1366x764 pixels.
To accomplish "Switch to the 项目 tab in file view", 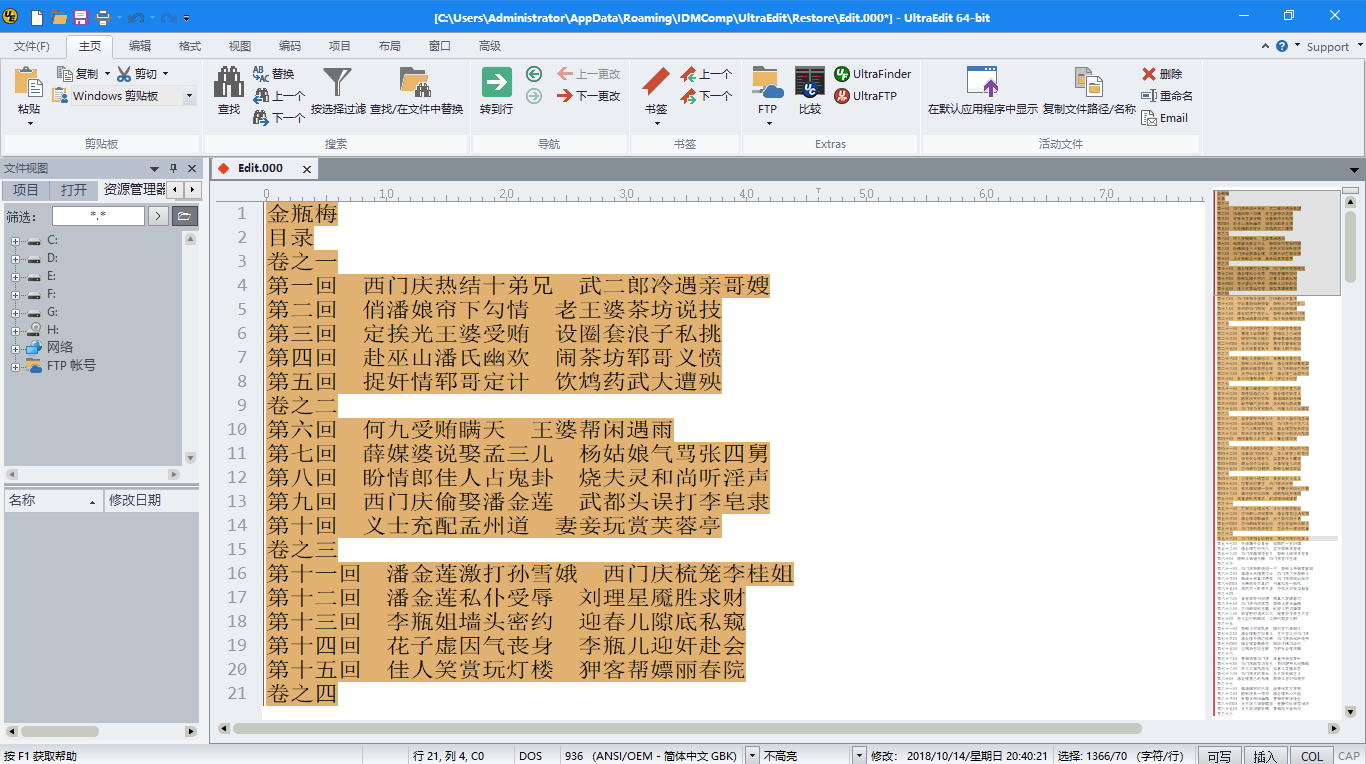I will pyautogui.click(x=26, y=190).
